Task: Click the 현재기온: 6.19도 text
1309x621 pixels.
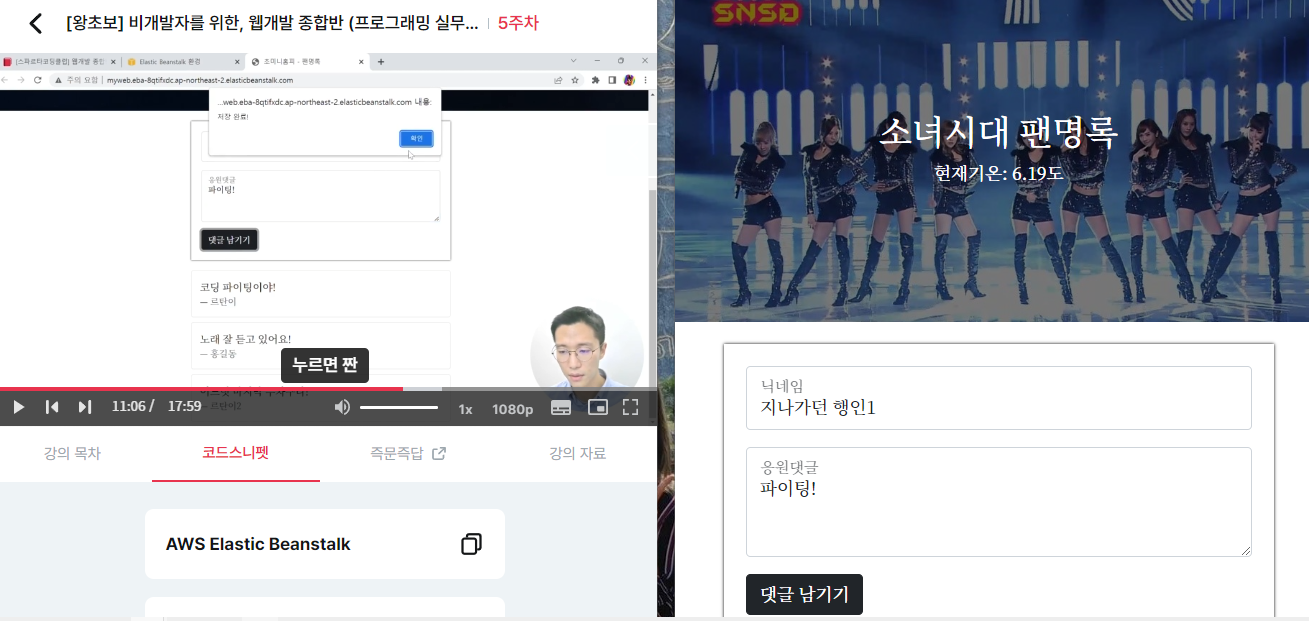Action: pyautogui.click(x=997, y=173)
